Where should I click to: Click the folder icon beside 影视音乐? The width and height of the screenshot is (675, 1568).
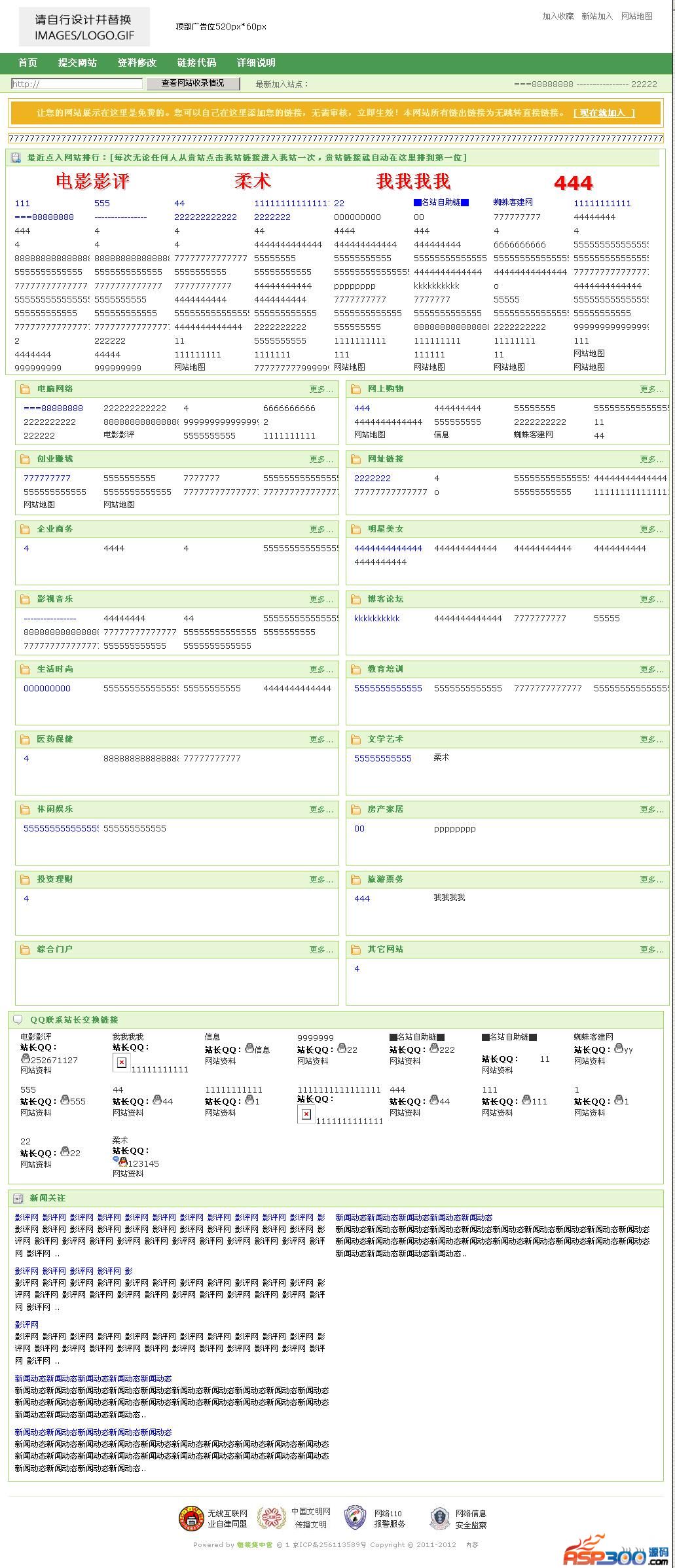click(x=26, y=600)
